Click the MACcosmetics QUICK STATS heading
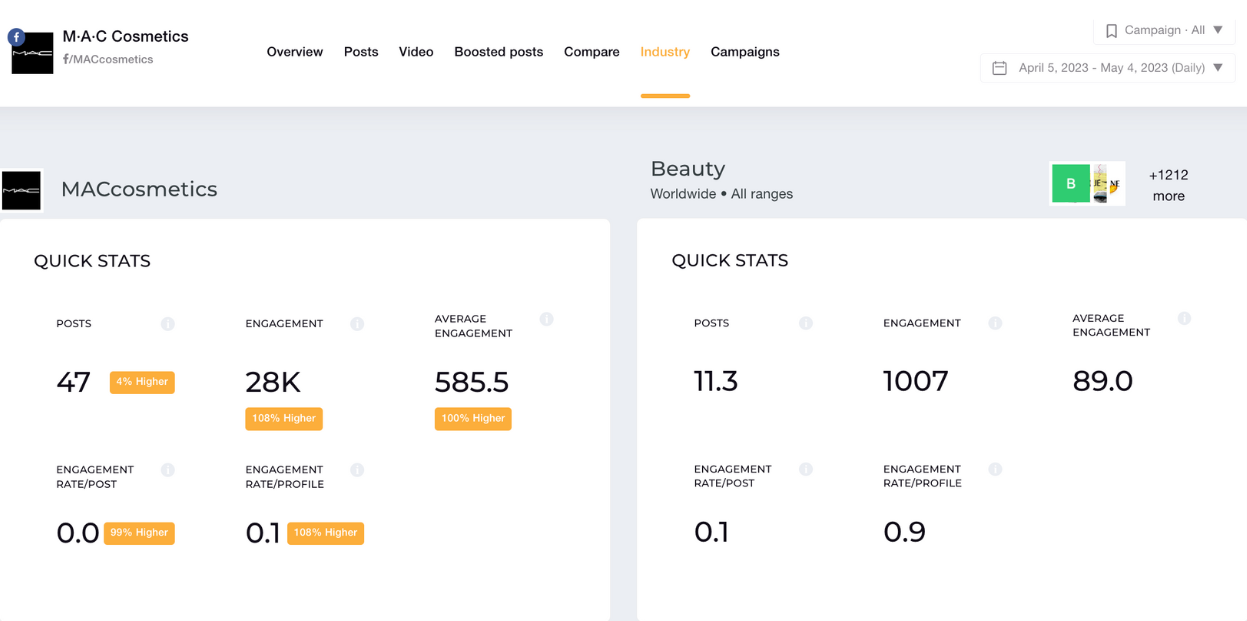 coord(92,262)
